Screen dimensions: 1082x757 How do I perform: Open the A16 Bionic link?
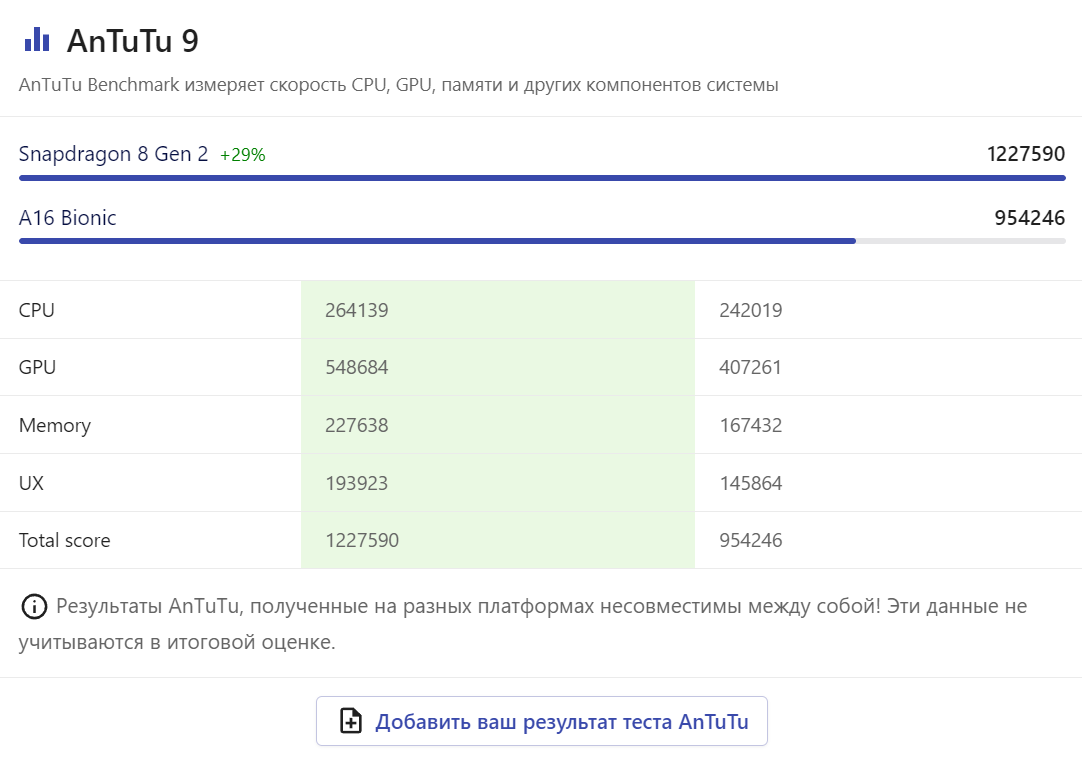67,218
